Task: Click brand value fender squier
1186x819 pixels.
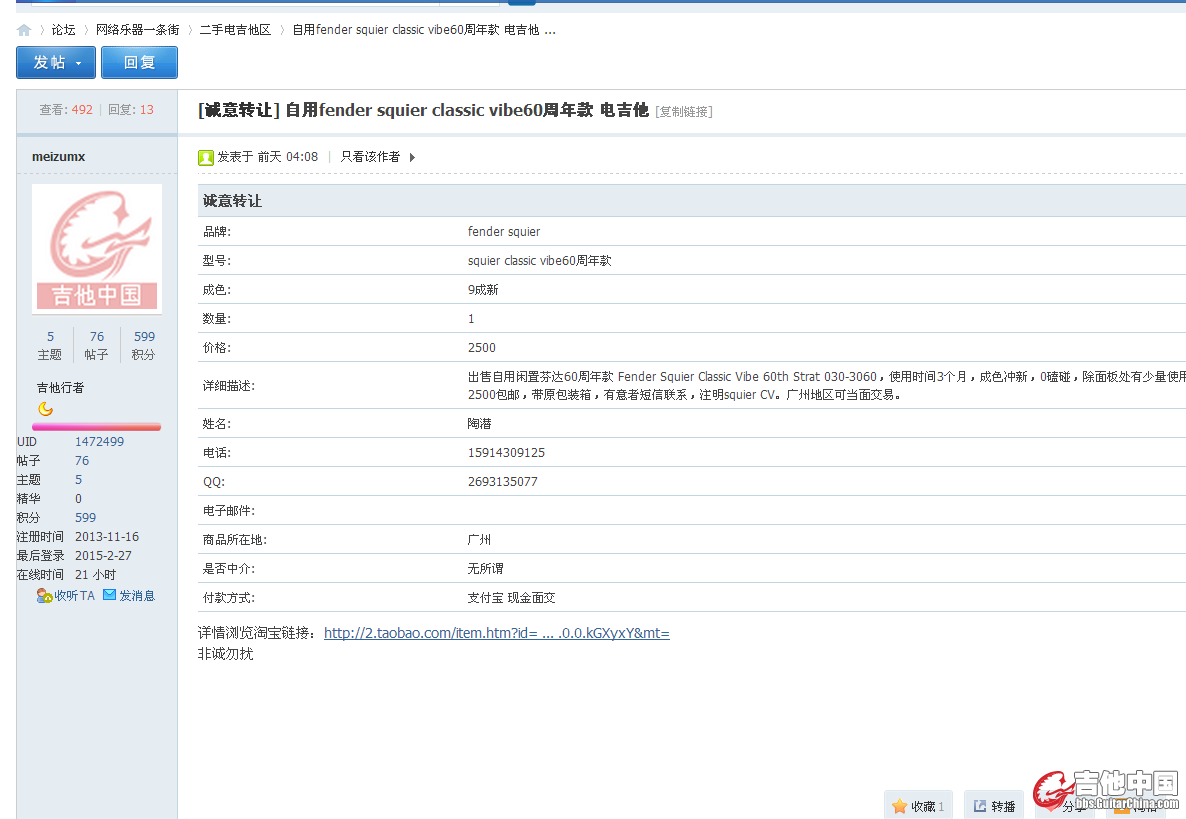Action: click(504, 231)
